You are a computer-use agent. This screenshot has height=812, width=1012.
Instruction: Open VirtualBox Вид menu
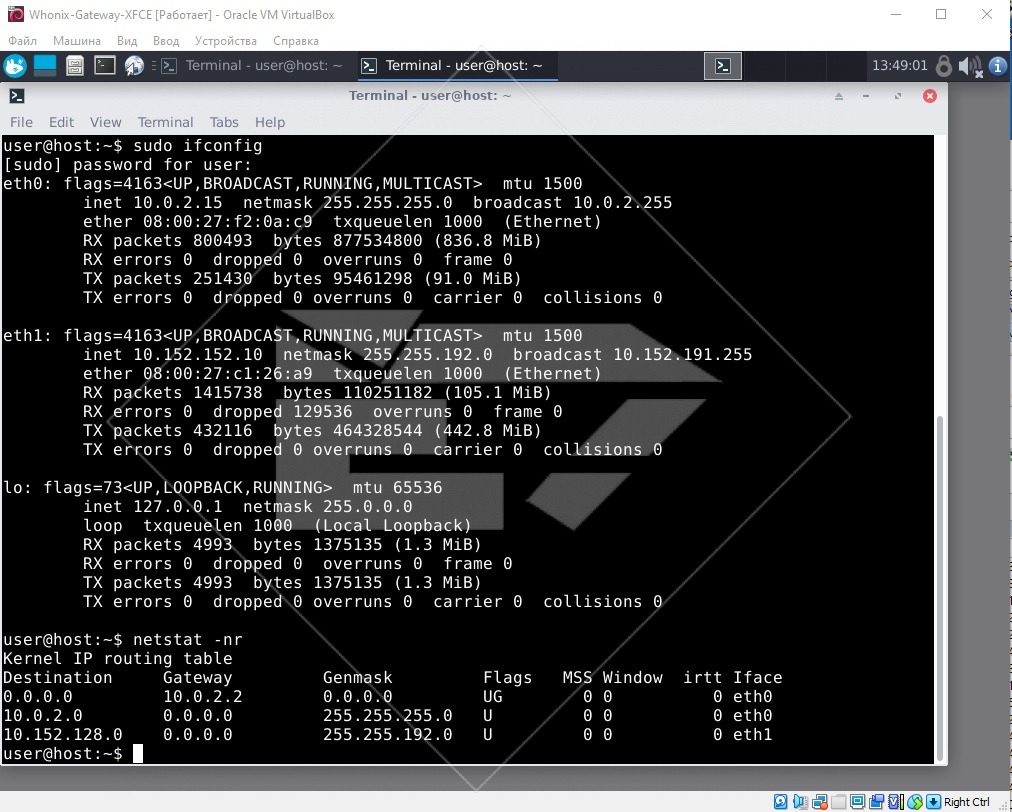127,41
